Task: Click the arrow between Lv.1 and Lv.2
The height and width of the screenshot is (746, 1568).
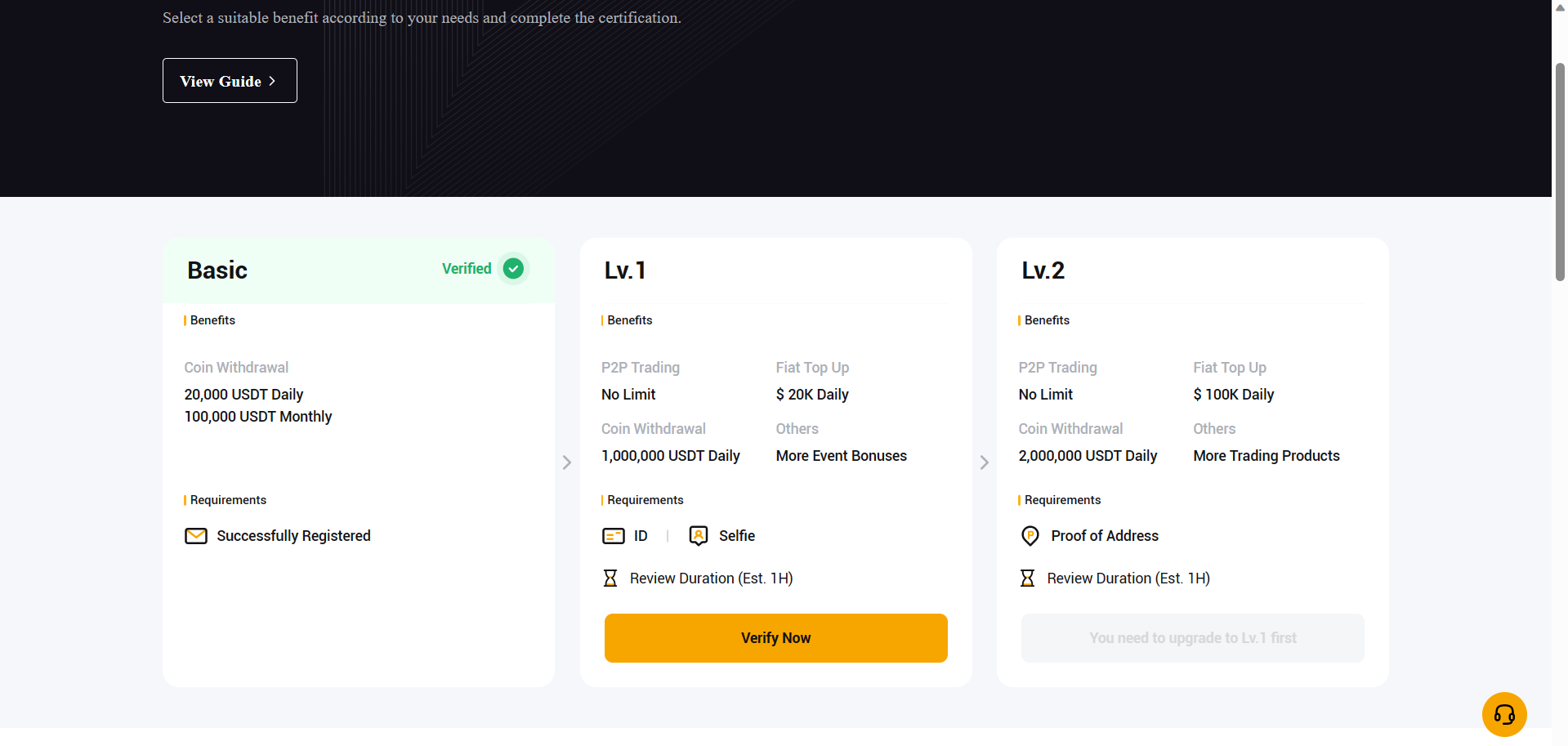Action: coord(985,462)
